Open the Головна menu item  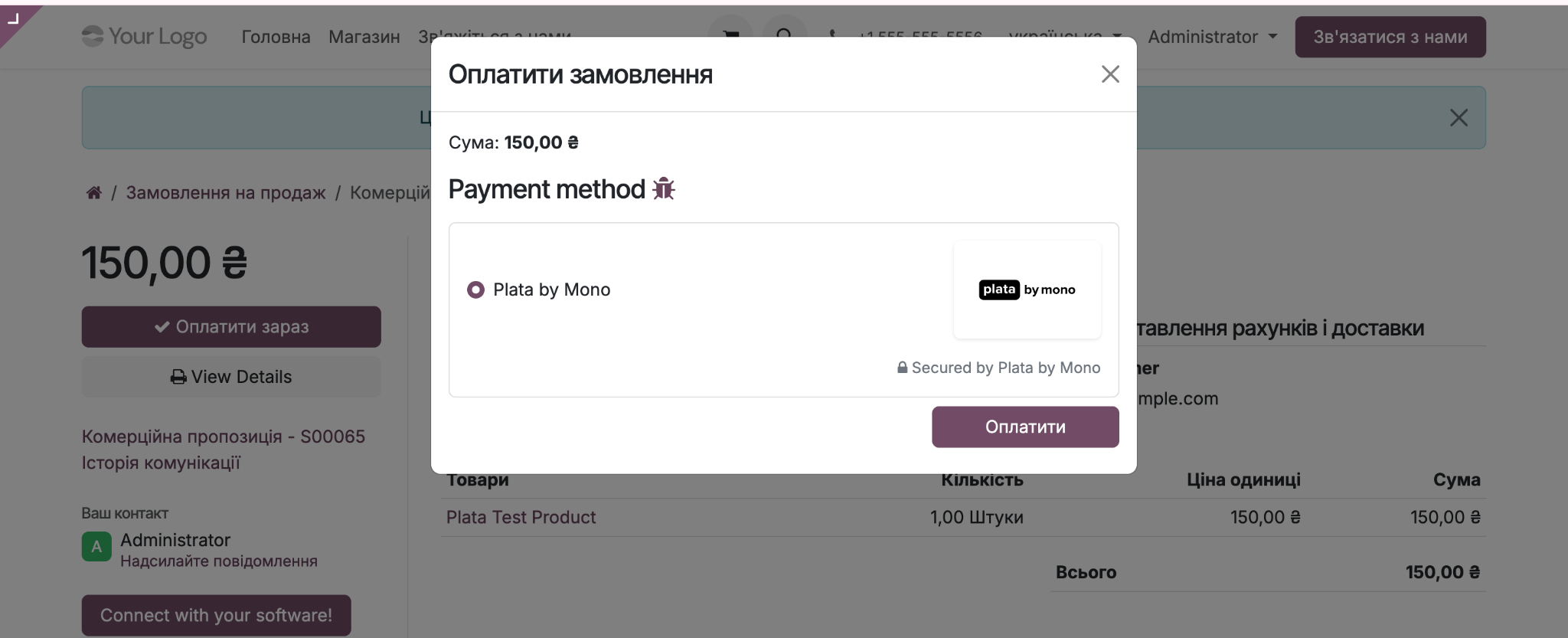point(276,37)
